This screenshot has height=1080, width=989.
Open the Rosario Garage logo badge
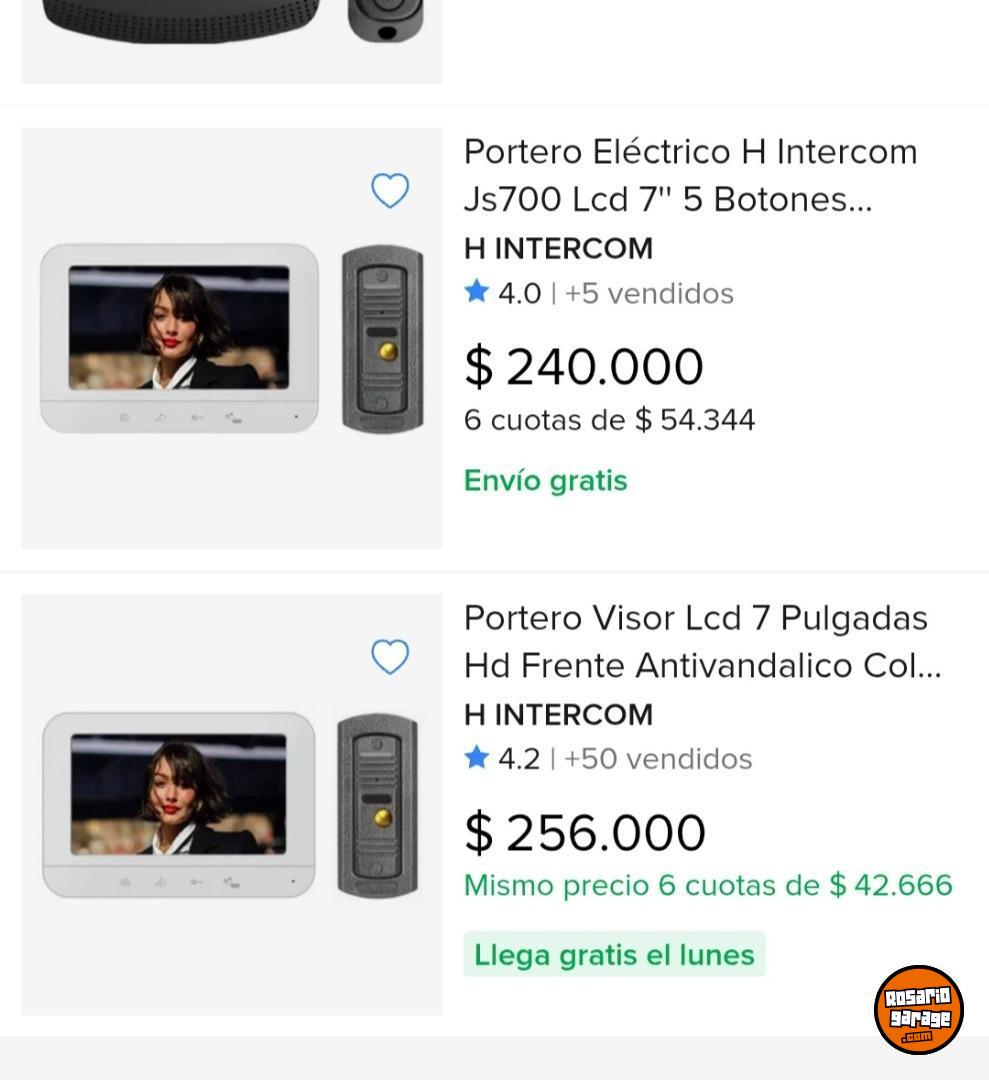point(918,1009)
